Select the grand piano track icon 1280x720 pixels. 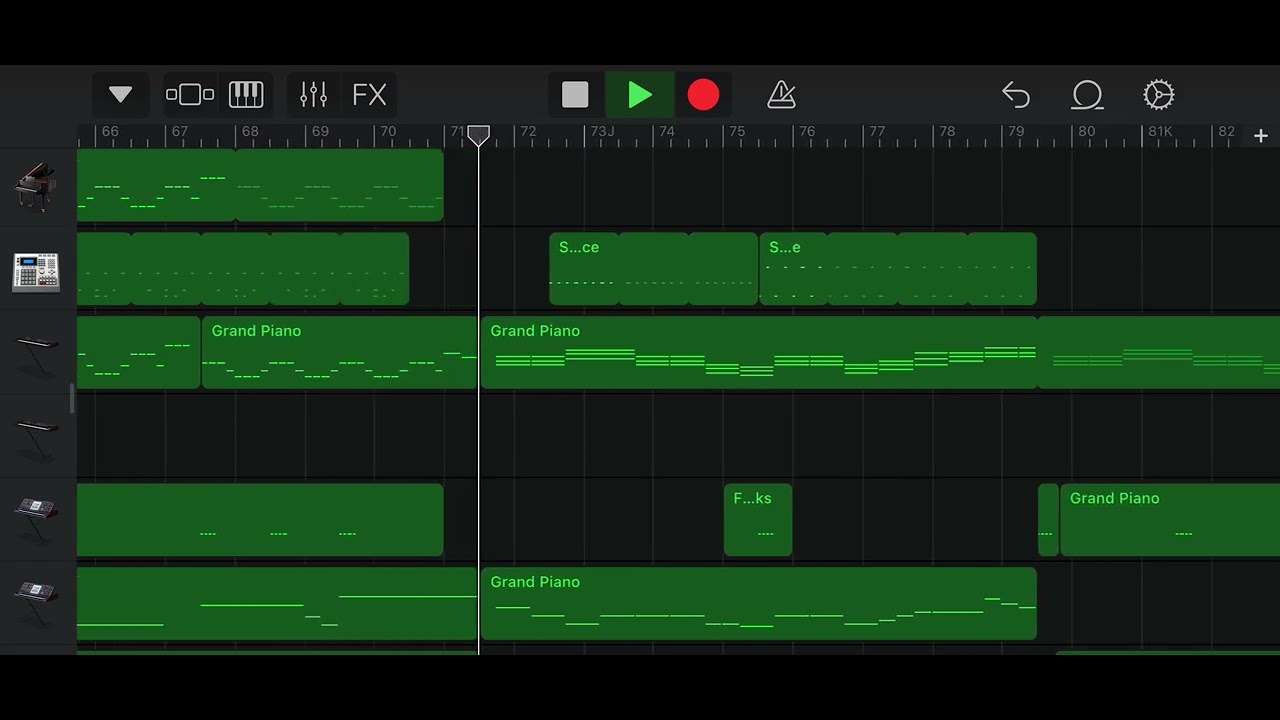pyautogui.click(x=36, y=186)
